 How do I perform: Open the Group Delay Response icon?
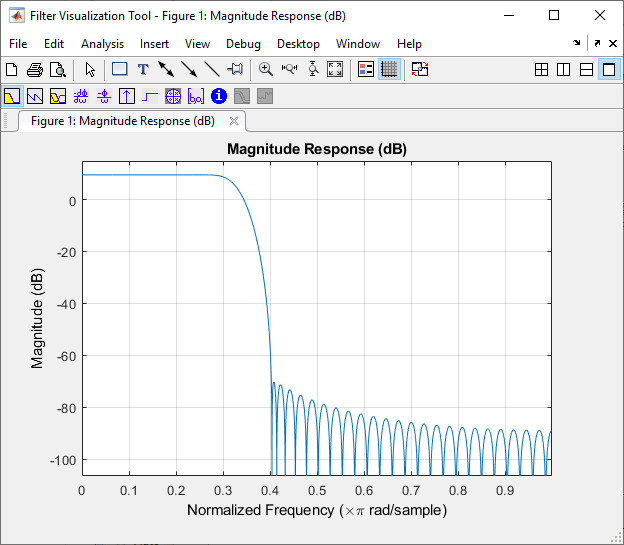[x=81, y=96]
